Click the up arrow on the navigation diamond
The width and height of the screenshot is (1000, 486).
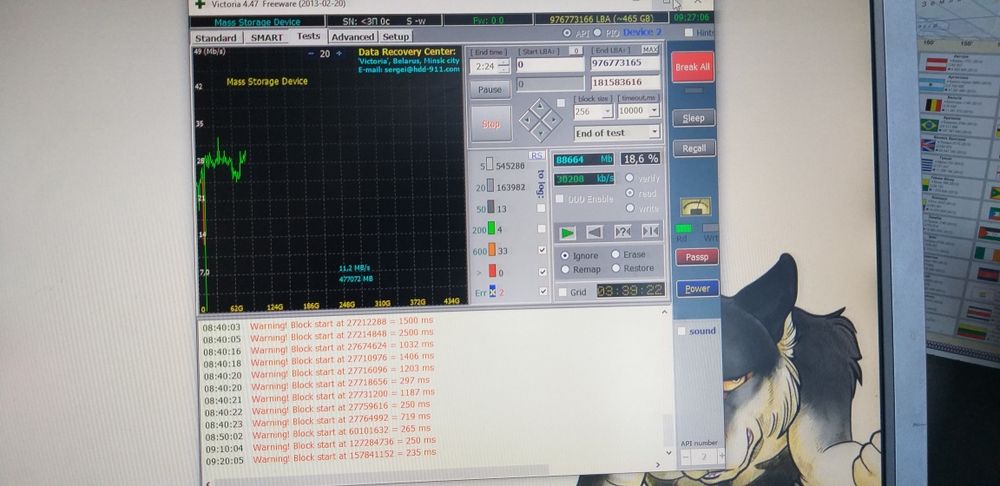coord(540,107)
